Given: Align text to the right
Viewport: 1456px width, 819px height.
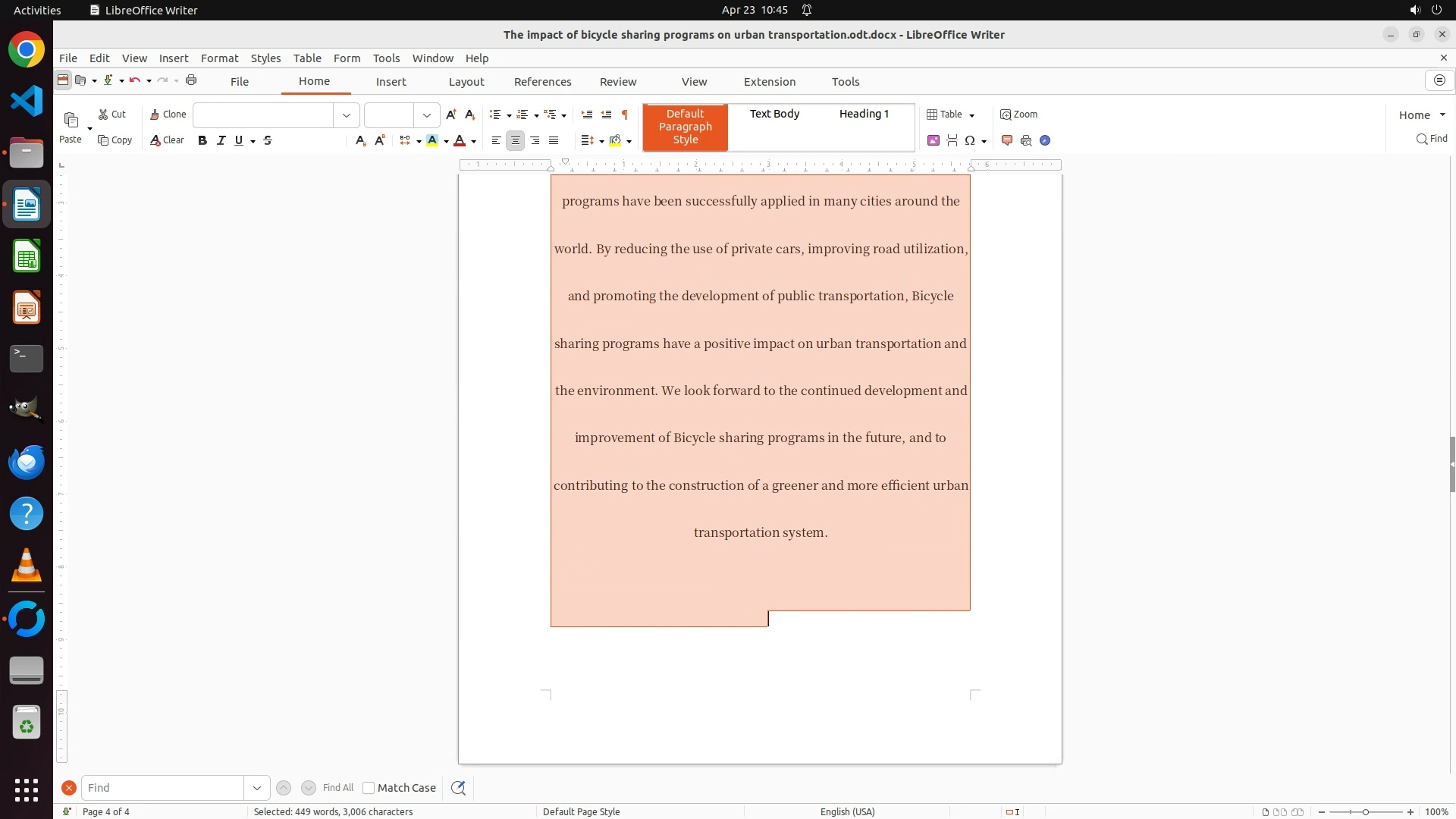Looking at the screenshot, I should pyautogui.click(x=535, y=140).
